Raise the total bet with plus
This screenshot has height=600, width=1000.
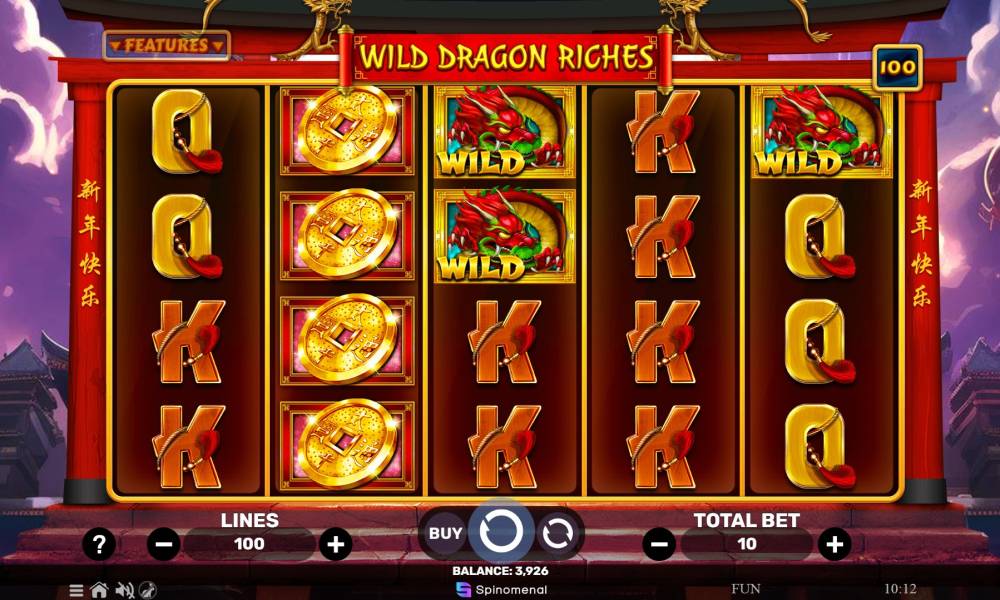[x=834, y=545]
